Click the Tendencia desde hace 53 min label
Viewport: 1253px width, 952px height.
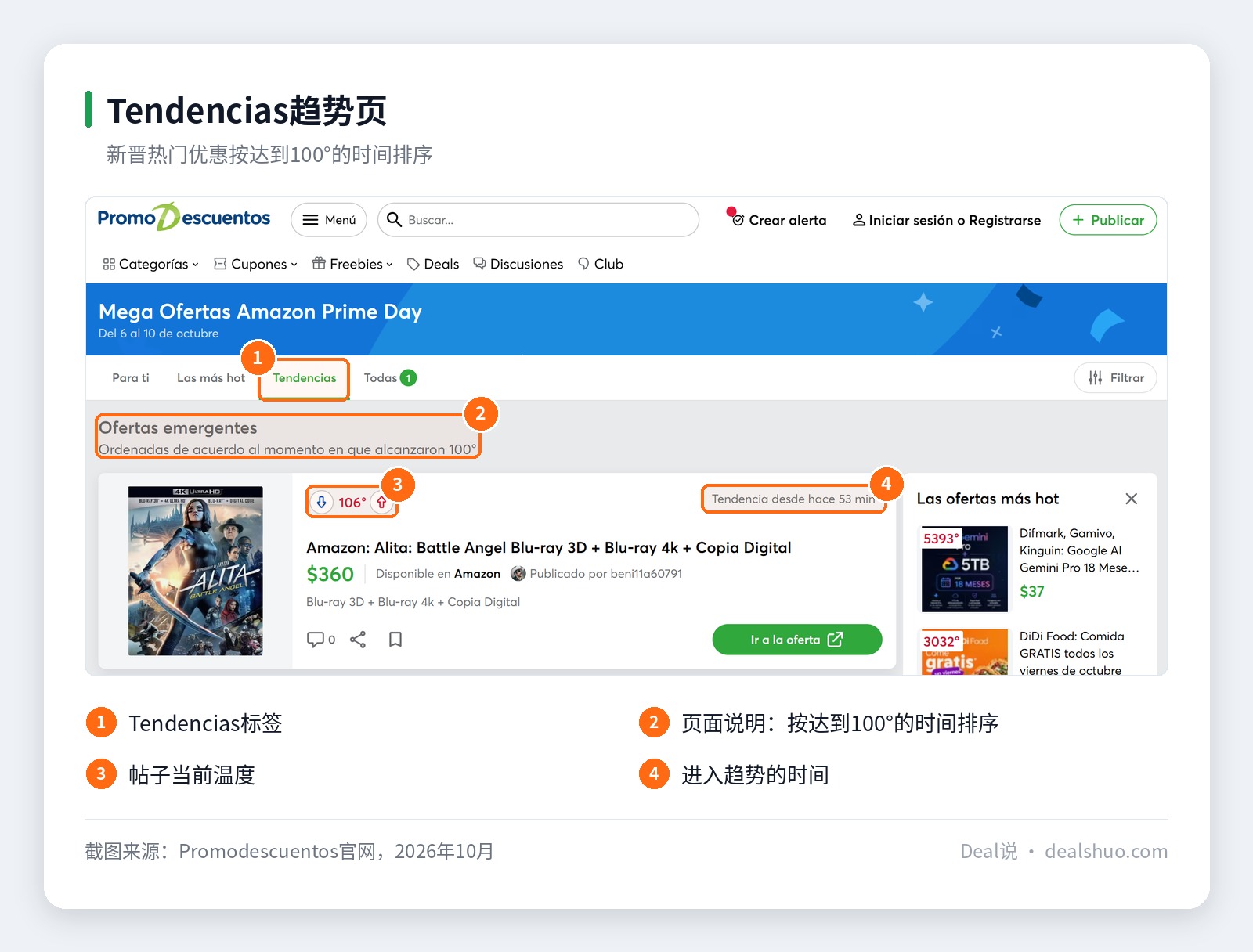click(x=793, y=499)
